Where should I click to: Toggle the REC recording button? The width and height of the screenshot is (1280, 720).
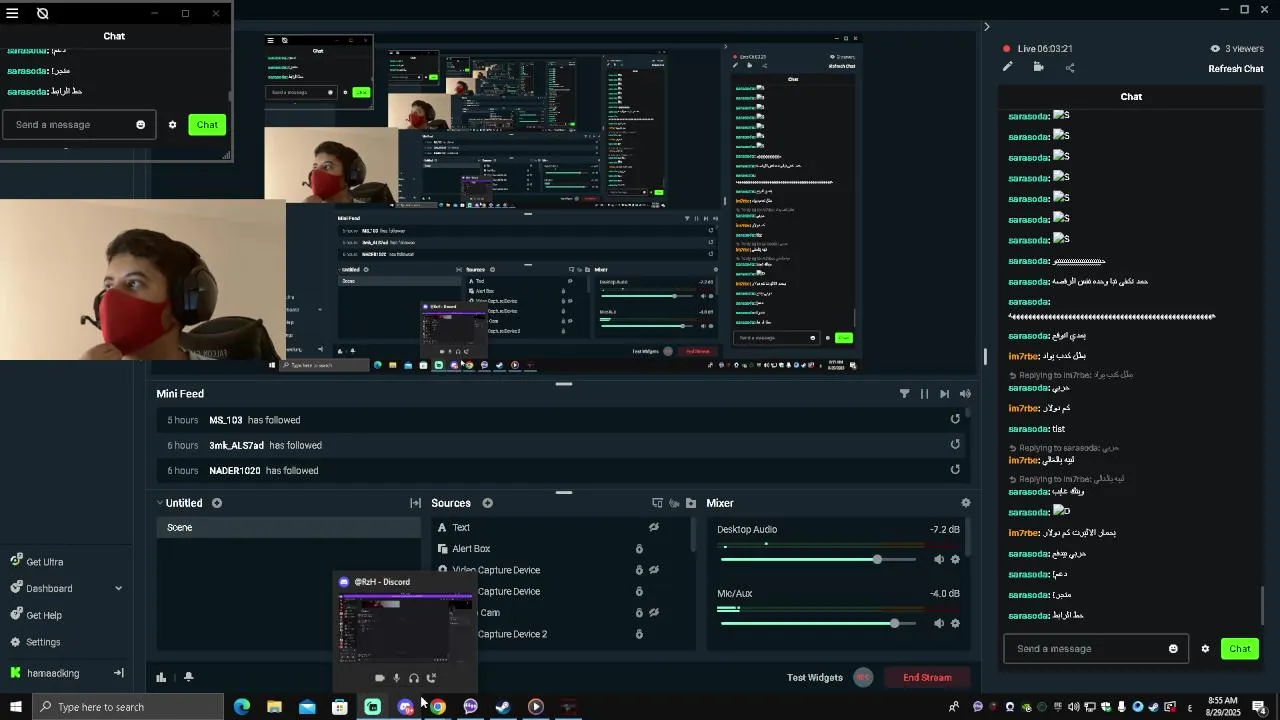pos(863,677)
